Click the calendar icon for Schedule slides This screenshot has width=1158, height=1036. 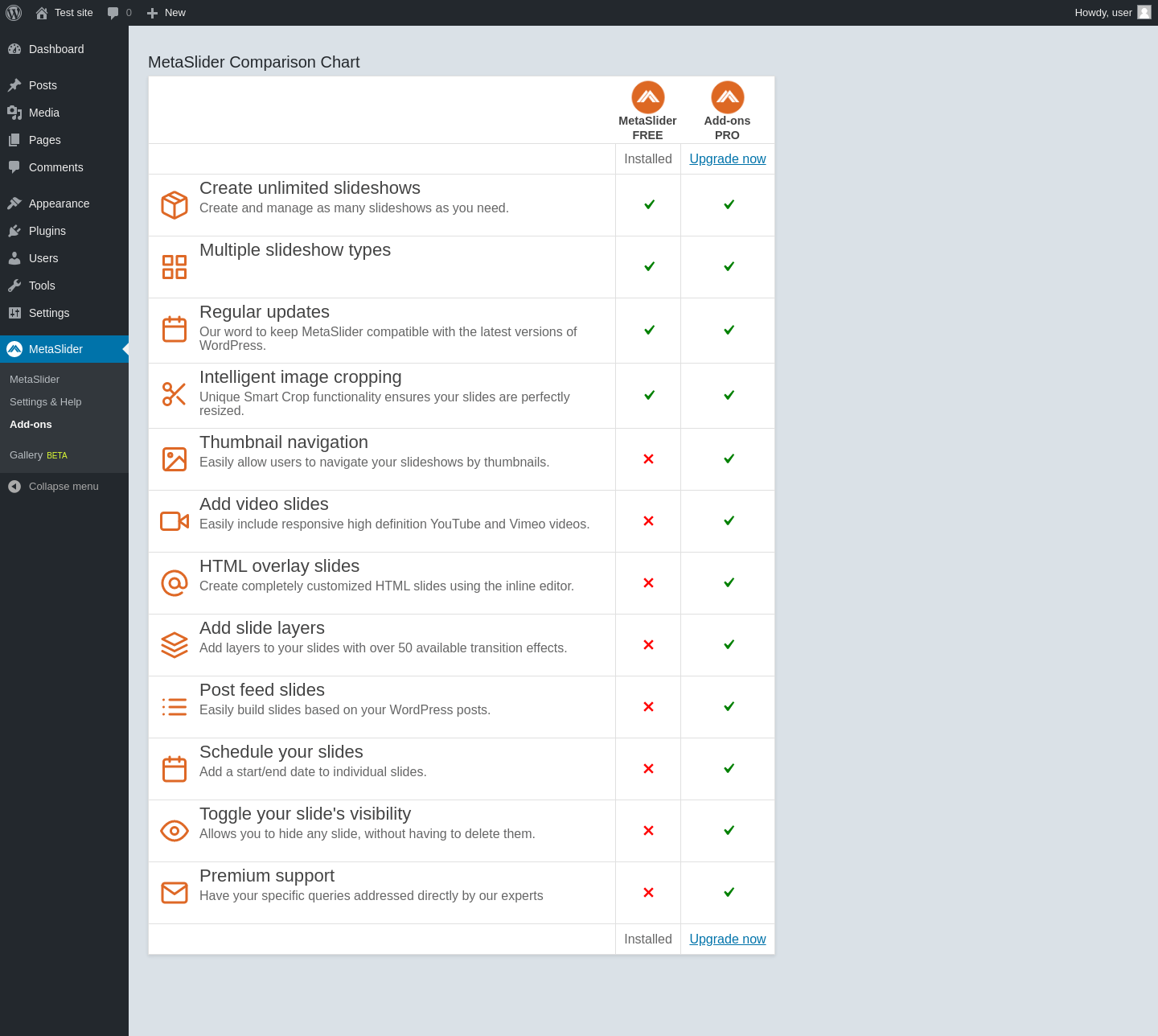(175, 769)
